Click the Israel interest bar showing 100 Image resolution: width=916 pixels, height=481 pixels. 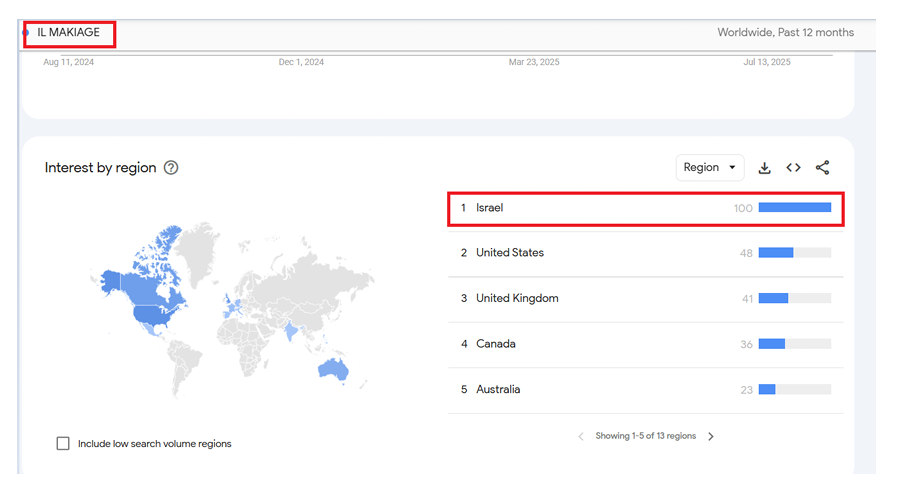794,207
